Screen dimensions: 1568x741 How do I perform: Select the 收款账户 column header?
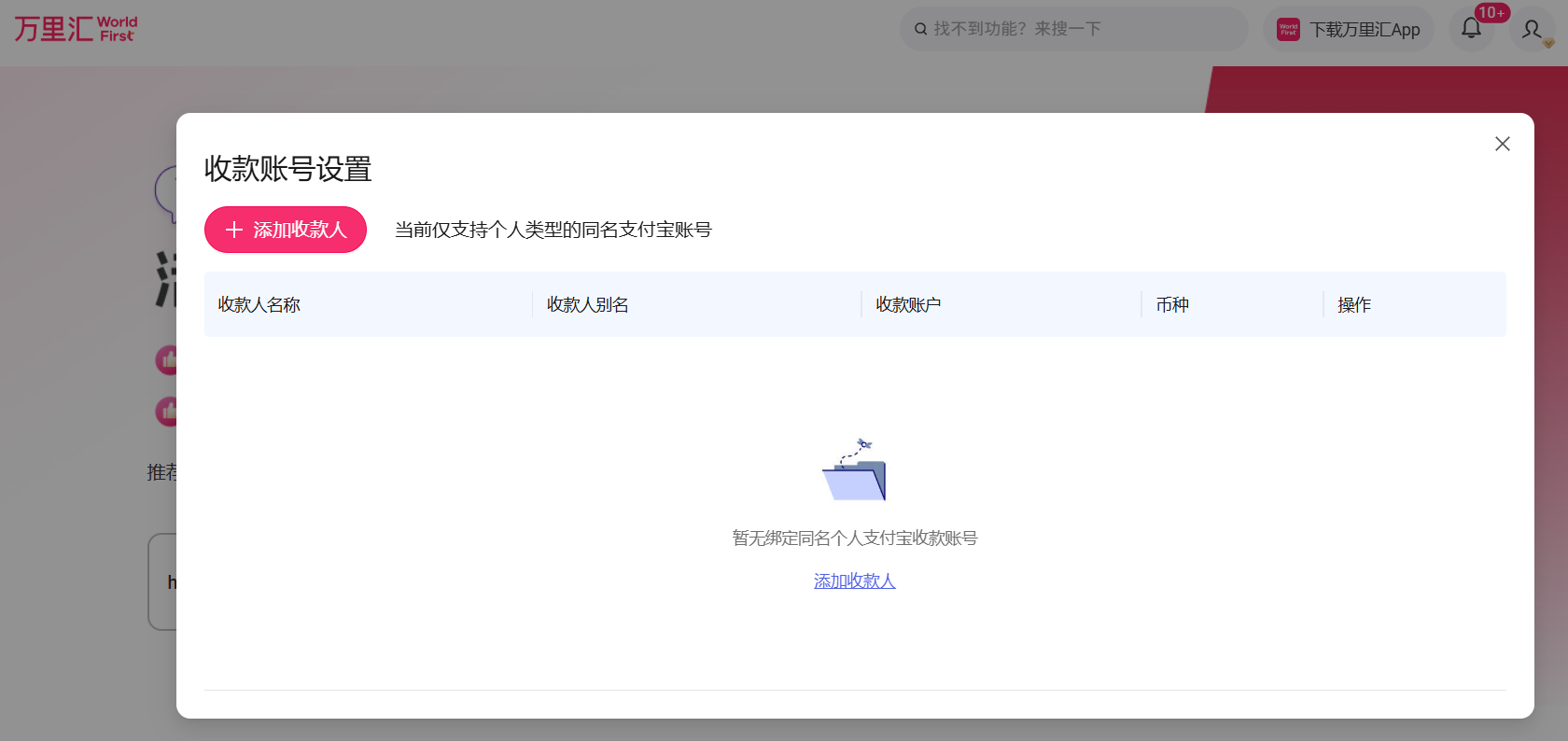908,304
